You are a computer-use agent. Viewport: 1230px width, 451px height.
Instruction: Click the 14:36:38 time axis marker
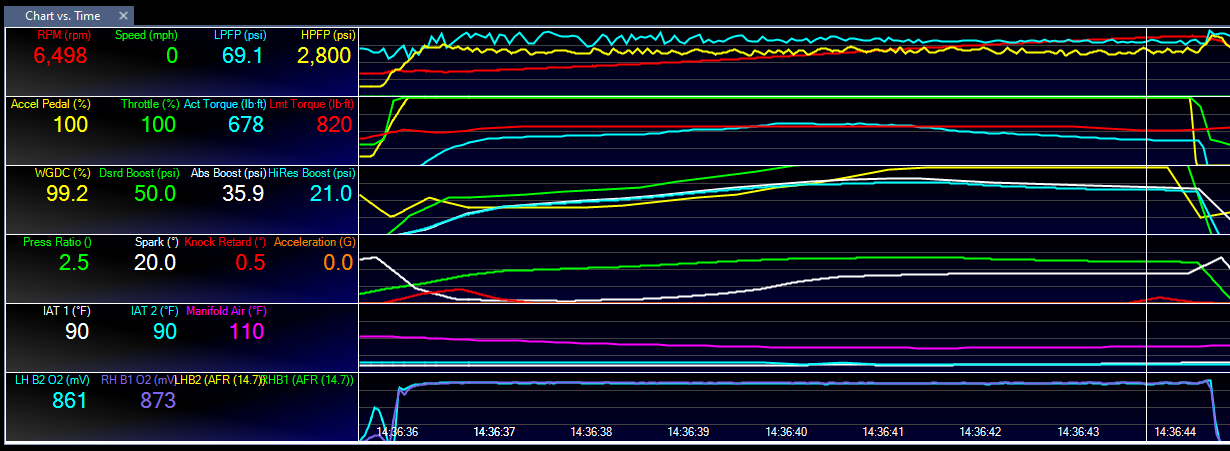point(592,432)
